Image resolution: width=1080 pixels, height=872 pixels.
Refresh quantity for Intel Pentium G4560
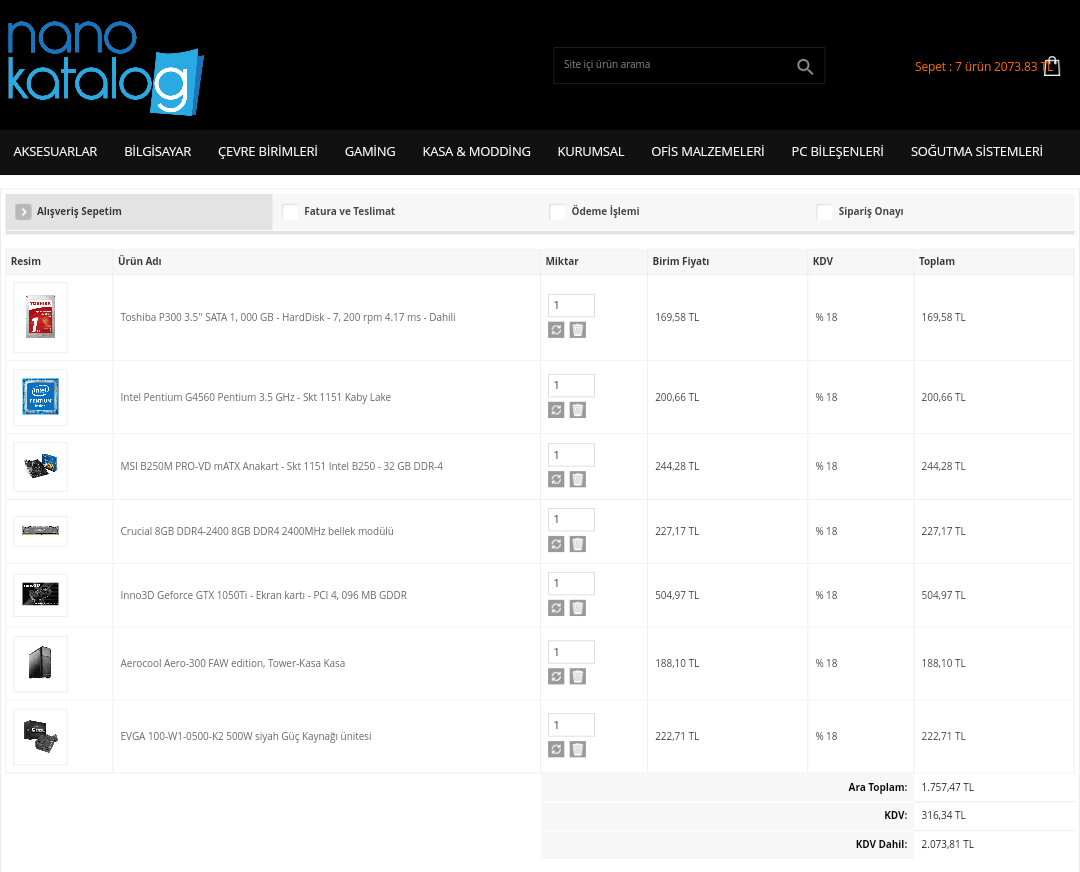(x=556, y=410)
